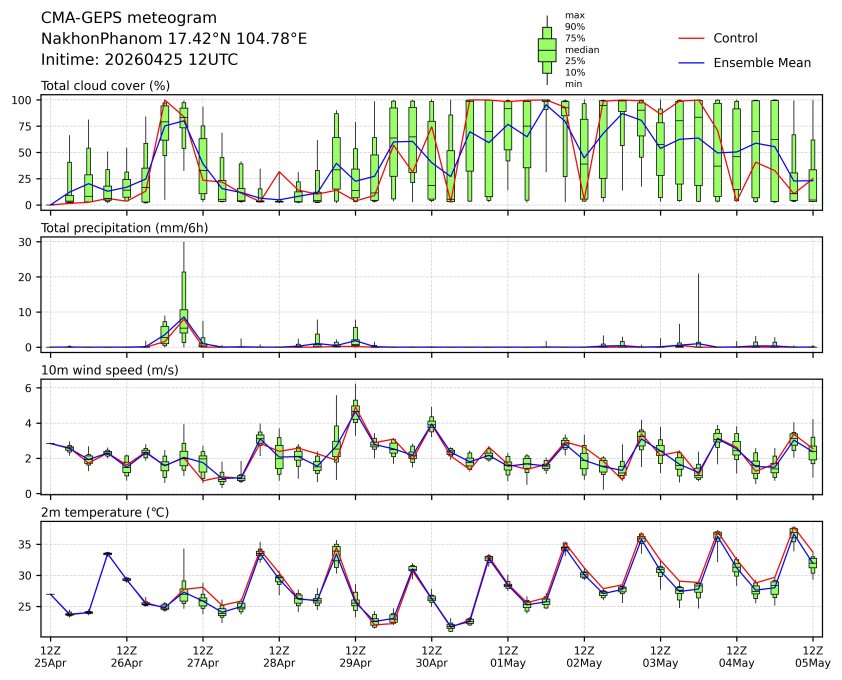Click the median label in the legend
This screenshot has height=680, width=842.
(x=578, y=49)
